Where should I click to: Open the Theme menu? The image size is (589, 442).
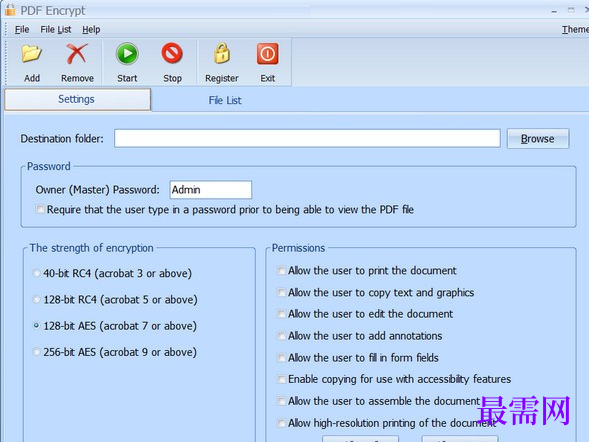575,29
